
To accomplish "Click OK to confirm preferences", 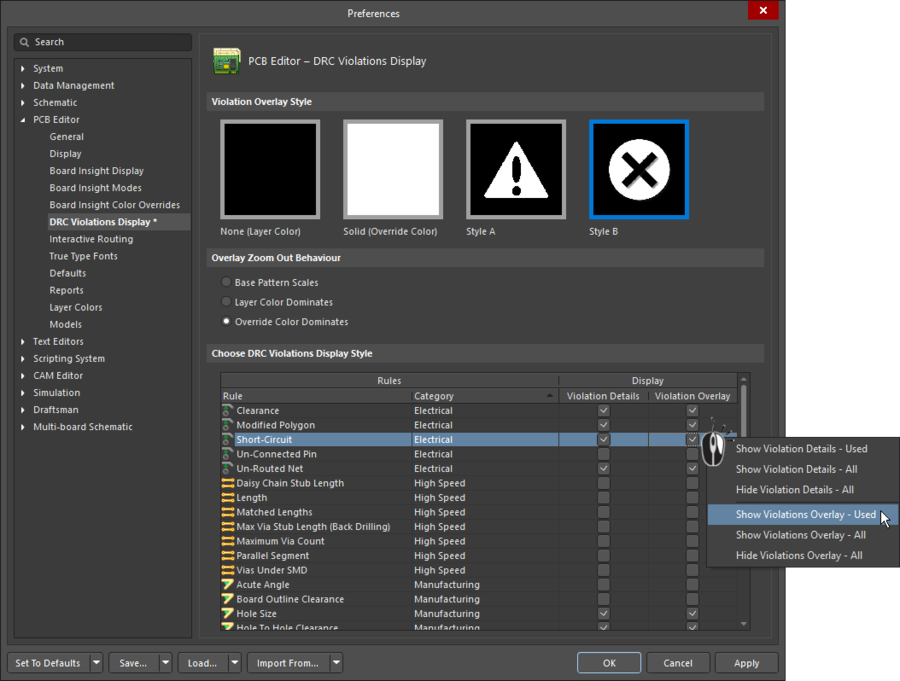I will click(x=608, y=663).
